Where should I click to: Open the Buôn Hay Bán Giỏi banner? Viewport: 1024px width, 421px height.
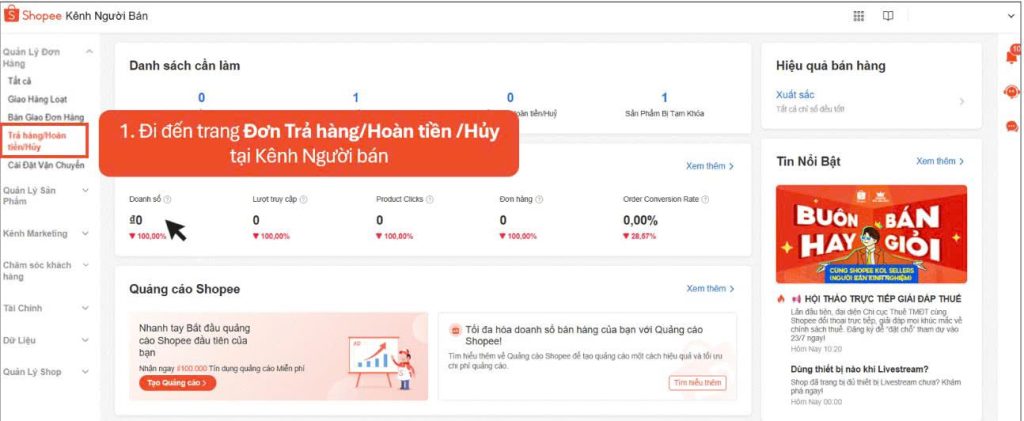pyautogui.click(x=871, y=234)
